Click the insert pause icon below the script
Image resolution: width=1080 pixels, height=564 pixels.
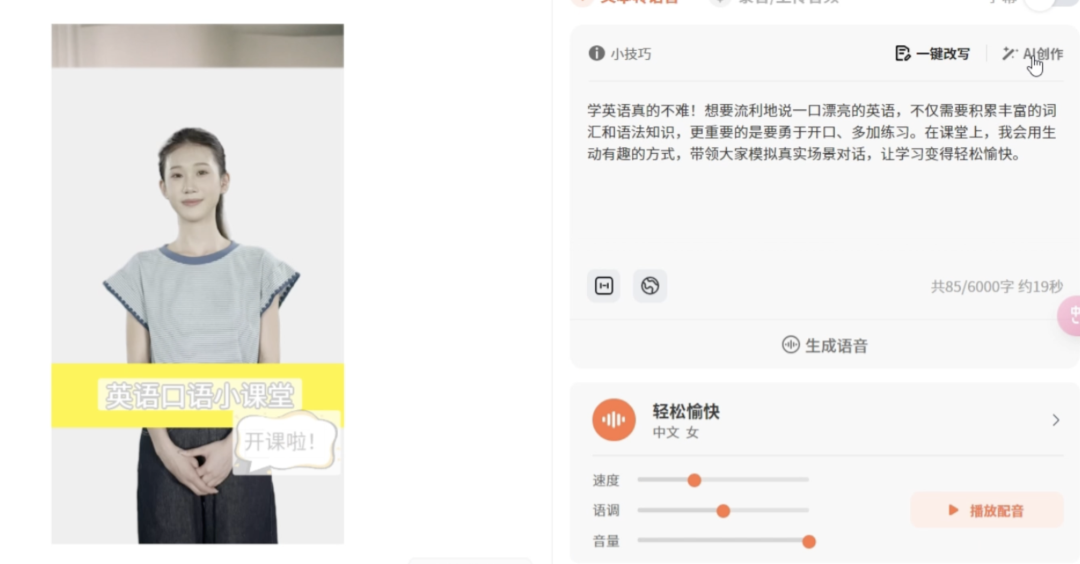click(x=604, y=285)
